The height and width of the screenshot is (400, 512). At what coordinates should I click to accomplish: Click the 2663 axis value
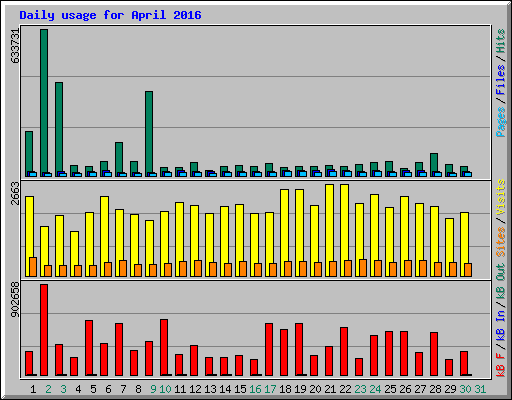(x=15, y=193)
